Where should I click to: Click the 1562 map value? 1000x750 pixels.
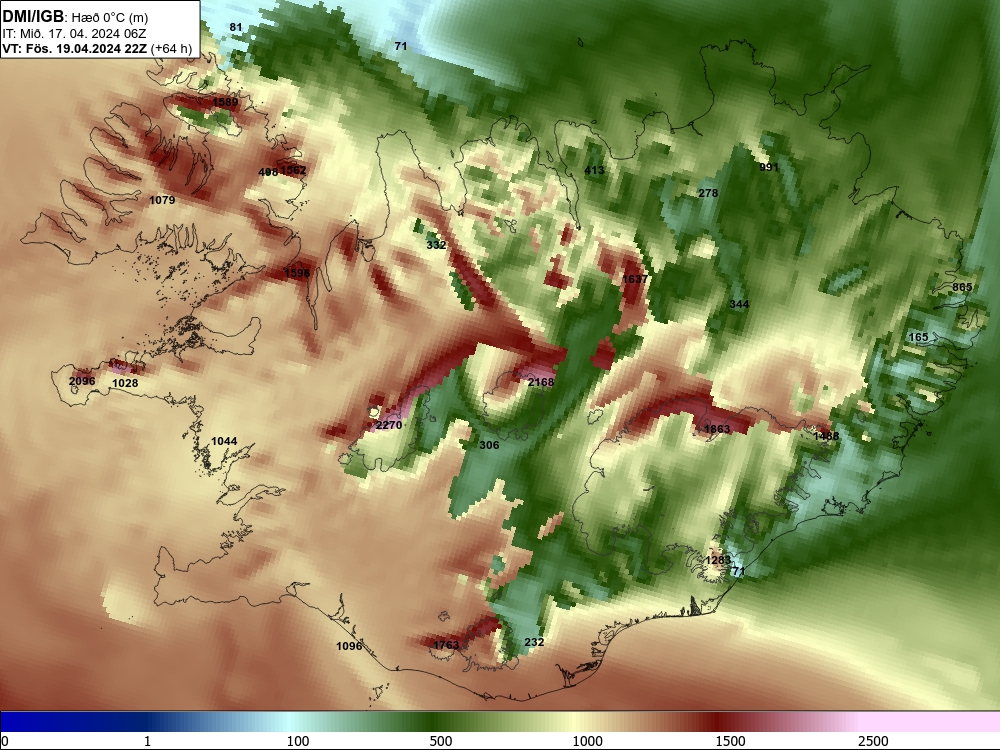(293, 170)
